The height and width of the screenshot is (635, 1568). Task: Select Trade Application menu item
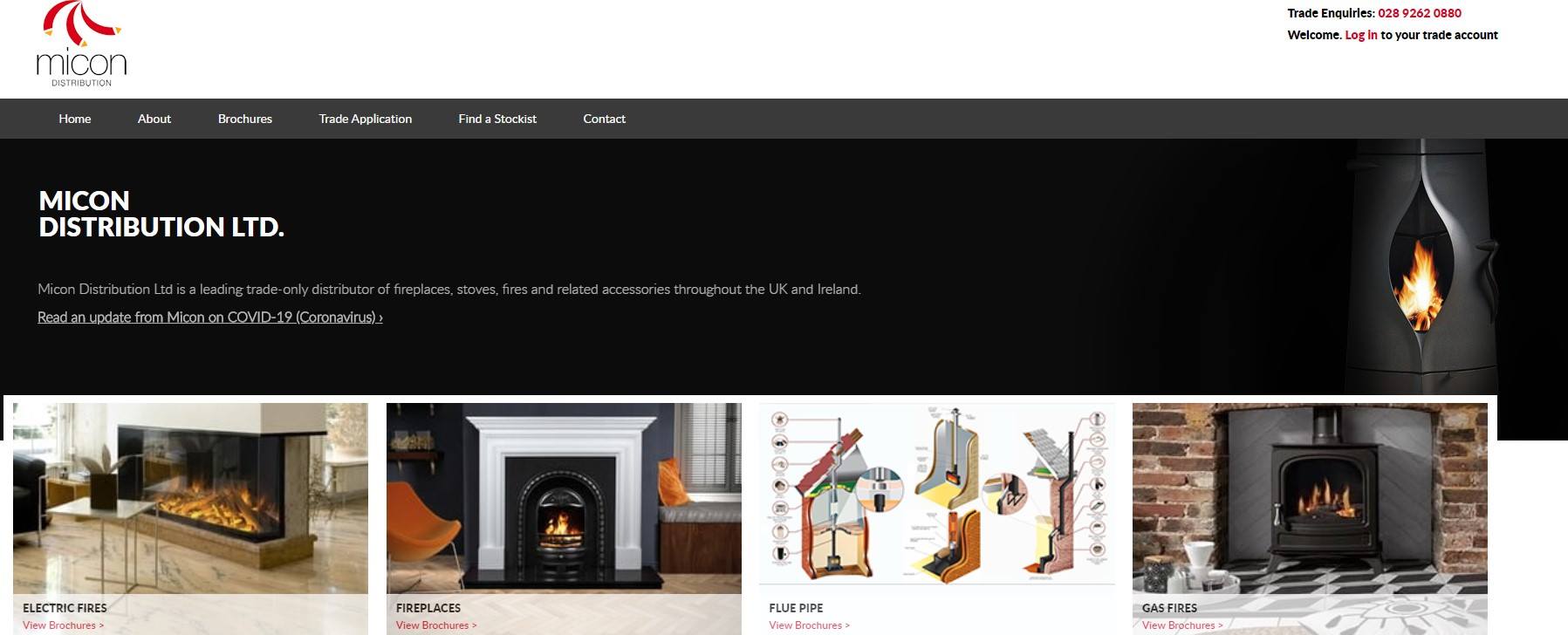click(366, 119)
